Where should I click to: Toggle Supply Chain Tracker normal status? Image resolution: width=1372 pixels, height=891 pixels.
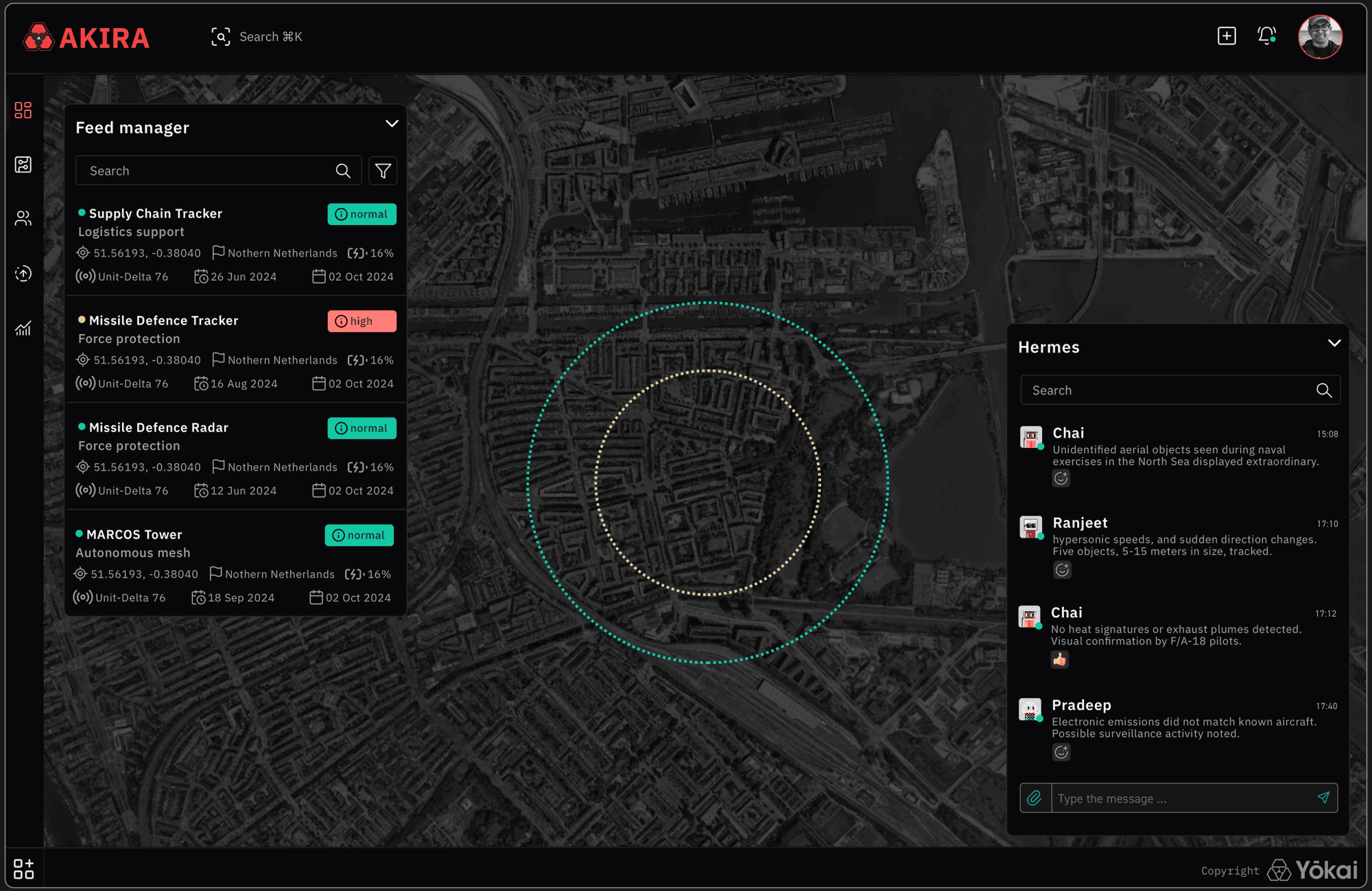point(361,214)
